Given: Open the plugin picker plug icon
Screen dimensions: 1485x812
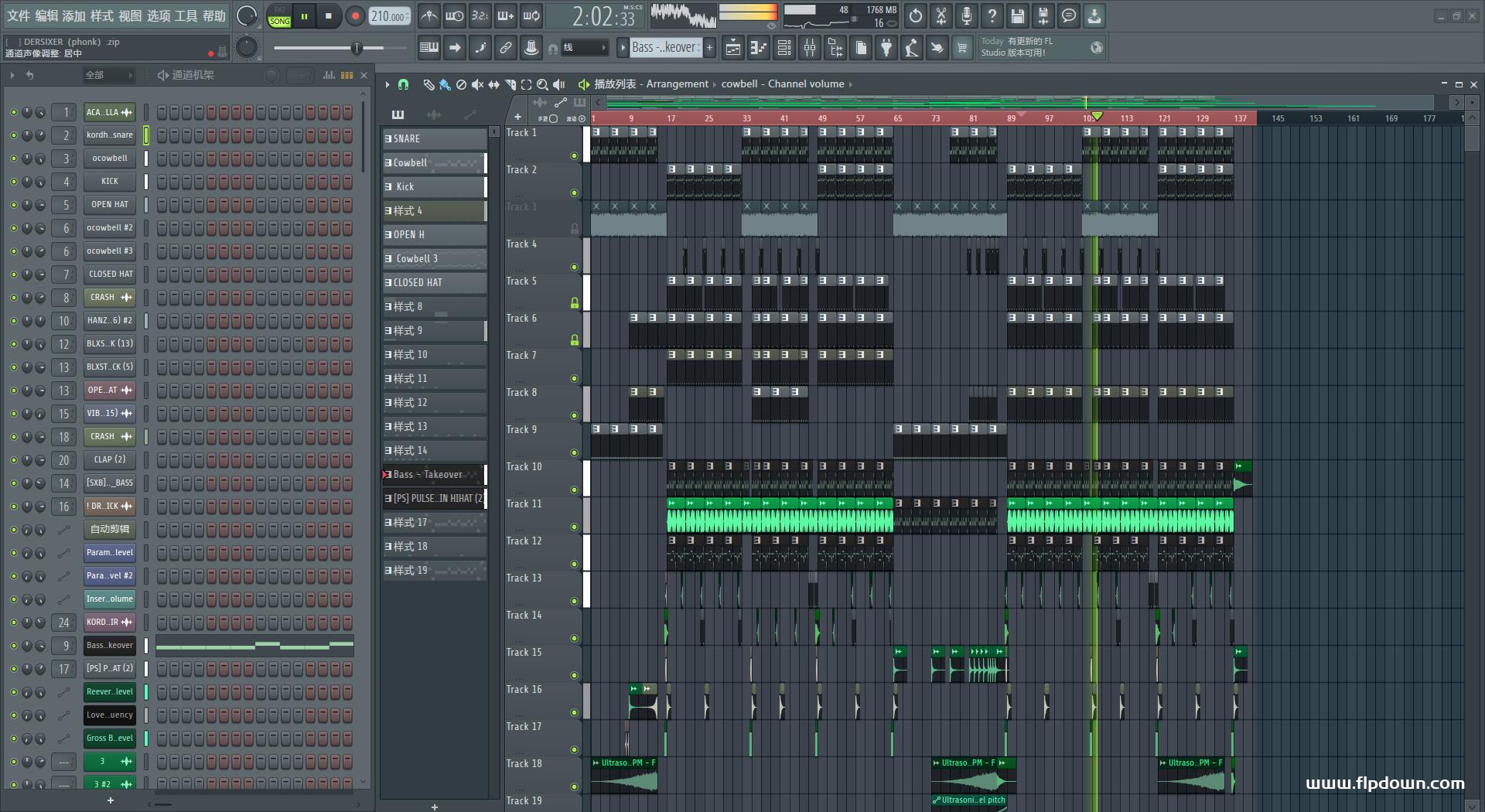Looking at the screenshot, I should [886, 48].
